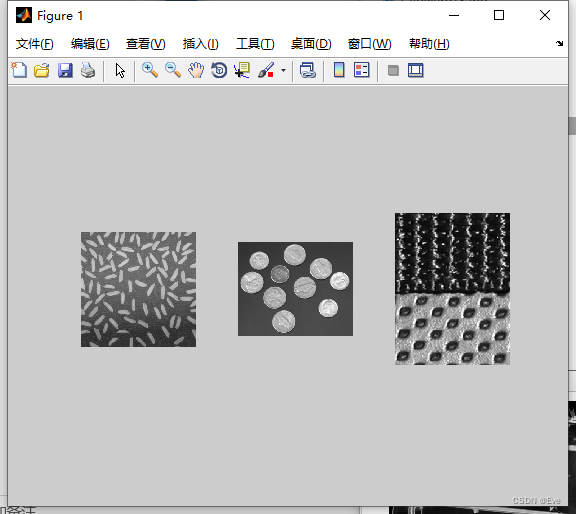This screenshot has width=576, height=514.
Task: Open the 查看(V) menu
Action: click(x=146, y=44)
